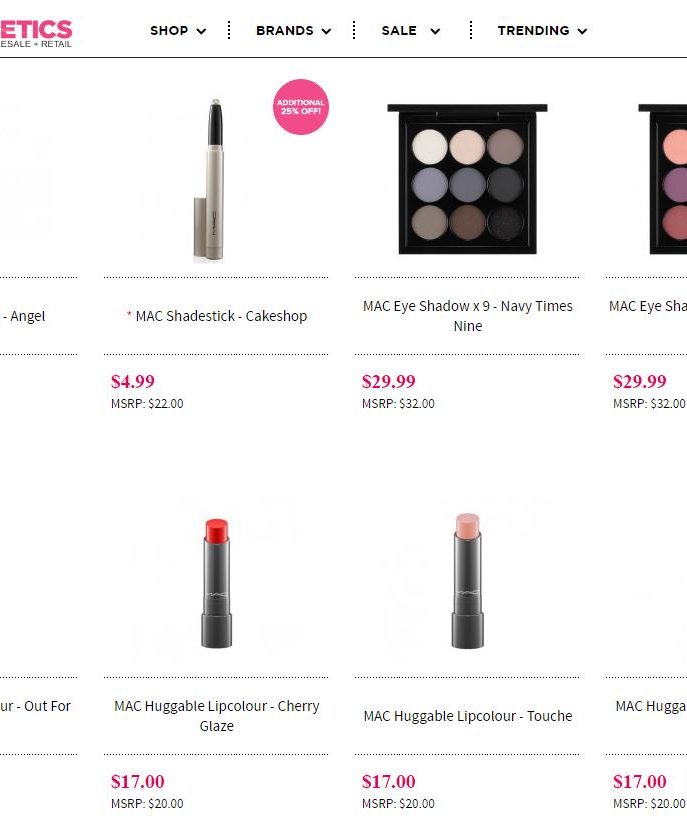Expand the BRANDS dropdown arrow

coord(327,31)
